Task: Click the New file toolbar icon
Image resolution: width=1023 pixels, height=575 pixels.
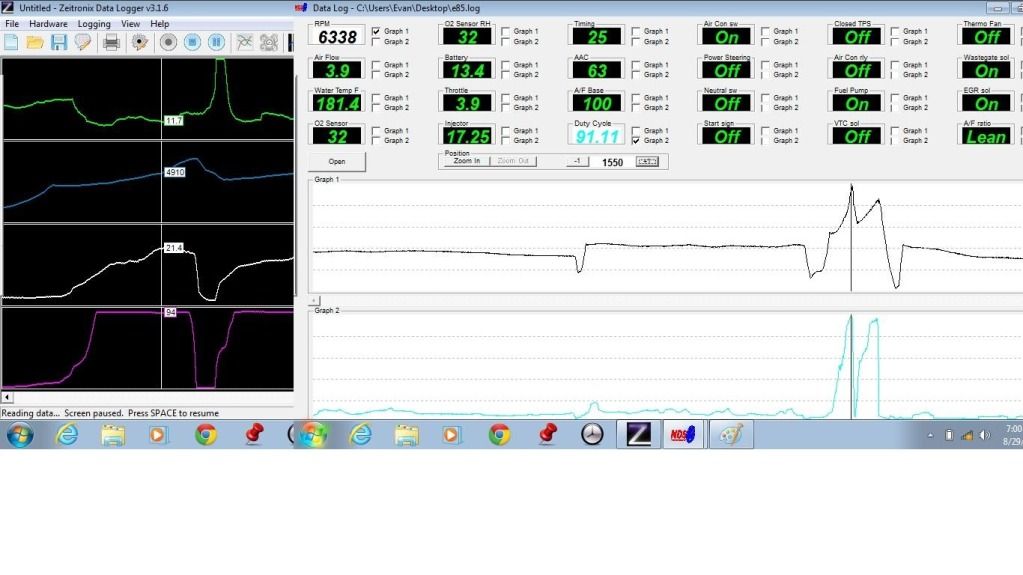Action: pyautogui.click(x=11, y=42)
